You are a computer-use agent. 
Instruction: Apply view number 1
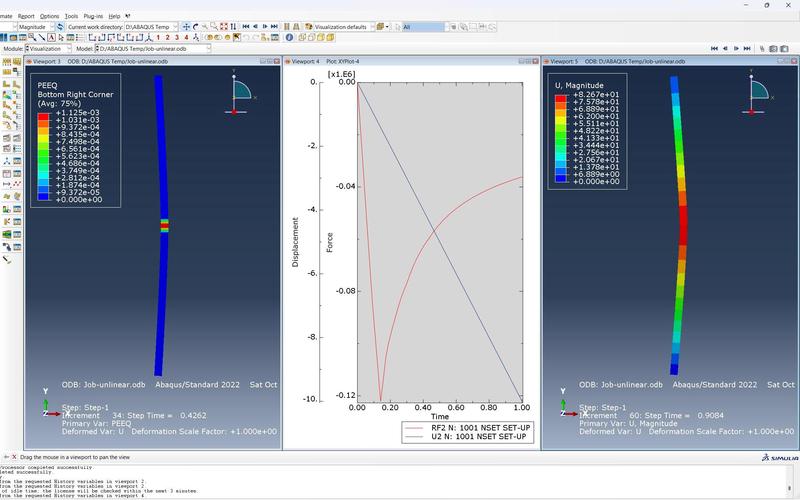(x=158, y=37)
